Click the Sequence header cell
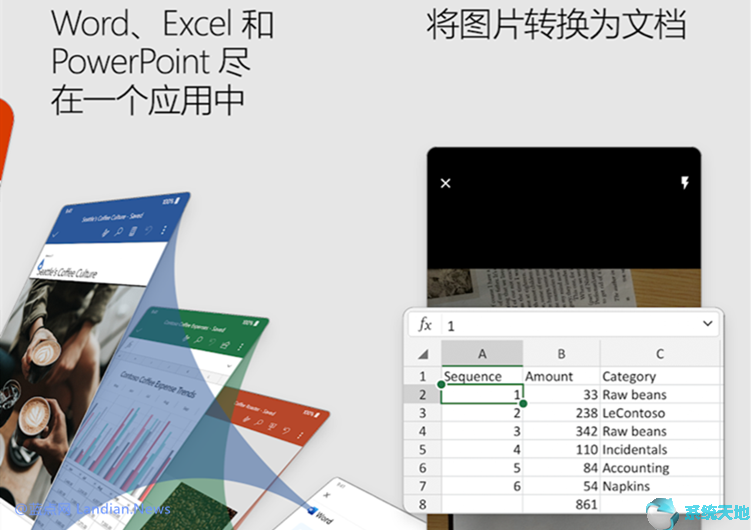 click(482, 376)
